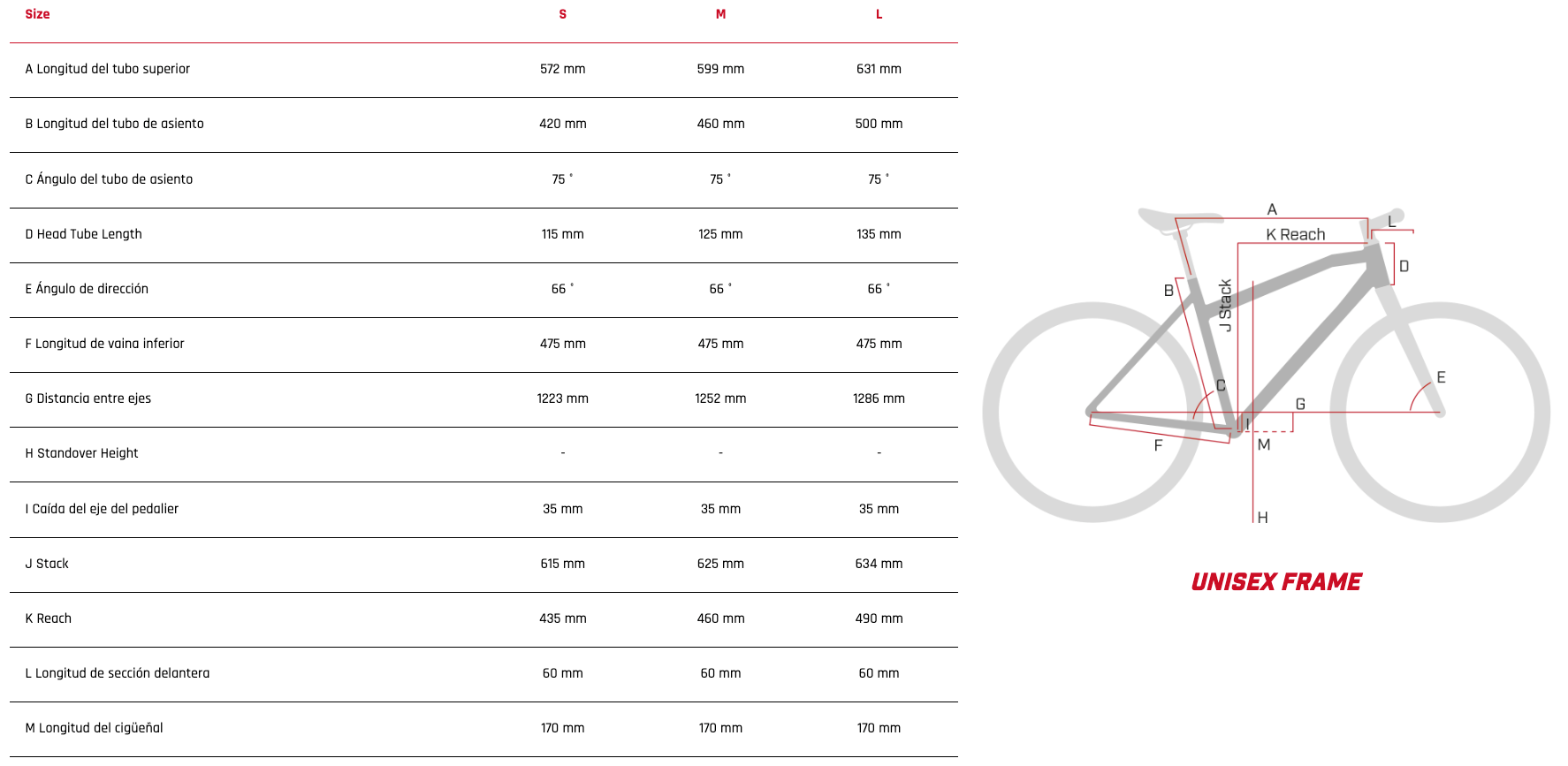Click the G wheelbase label on diagram
1568x766 pixels.
[x=1300, y=404]
